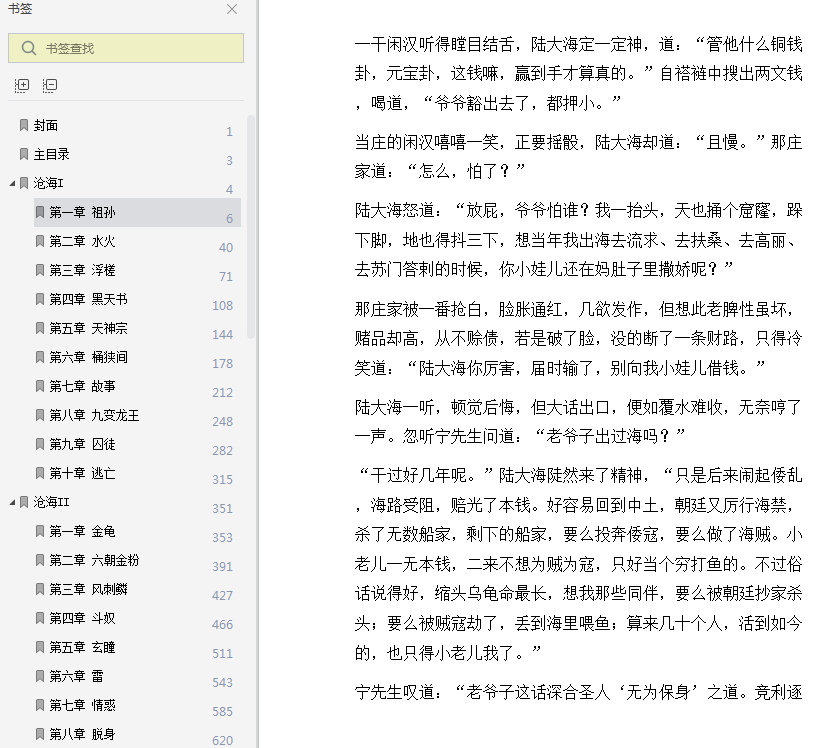The width and height of the screenshot is (835, 748).
Task: Click the search magnifier icon
Action: 29,48
